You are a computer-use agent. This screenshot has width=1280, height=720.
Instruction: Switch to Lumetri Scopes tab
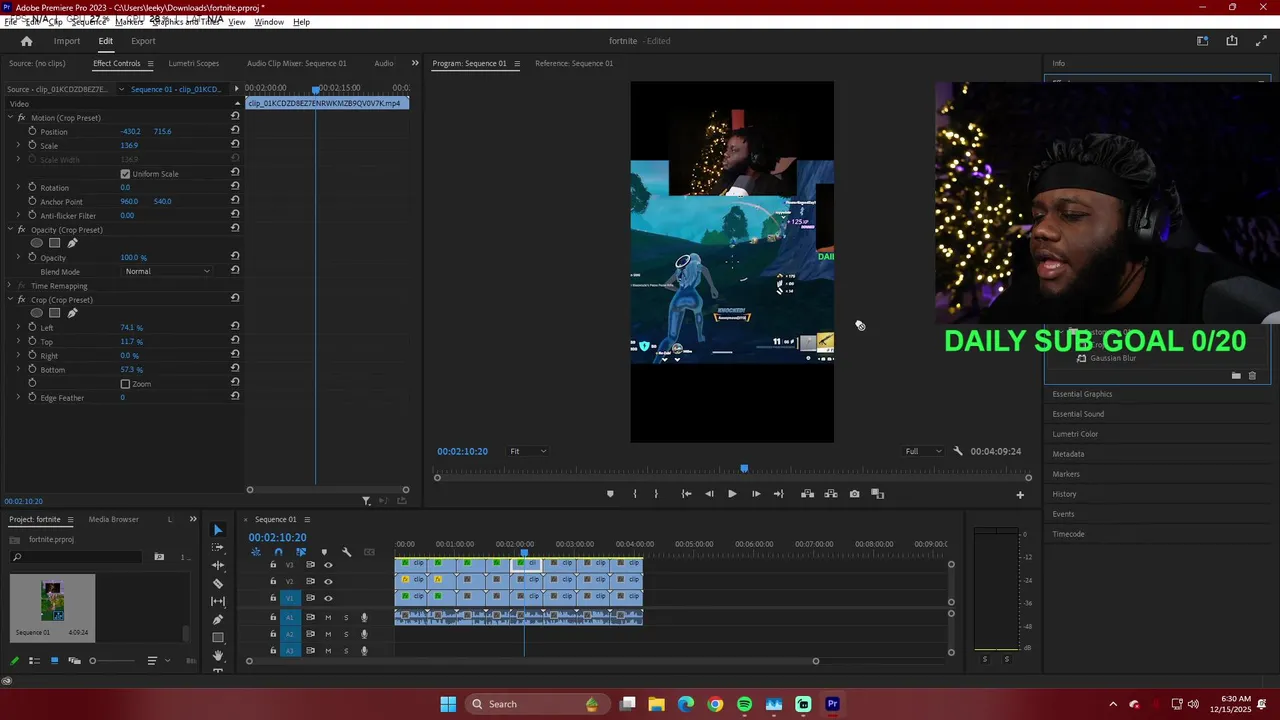pos(193,63)
